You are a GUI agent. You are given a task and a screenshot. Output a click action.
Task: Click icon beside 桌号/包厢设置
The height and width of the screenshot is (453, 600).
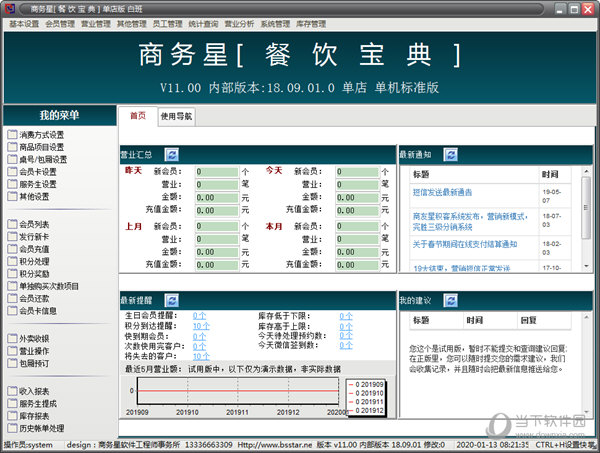13,159
